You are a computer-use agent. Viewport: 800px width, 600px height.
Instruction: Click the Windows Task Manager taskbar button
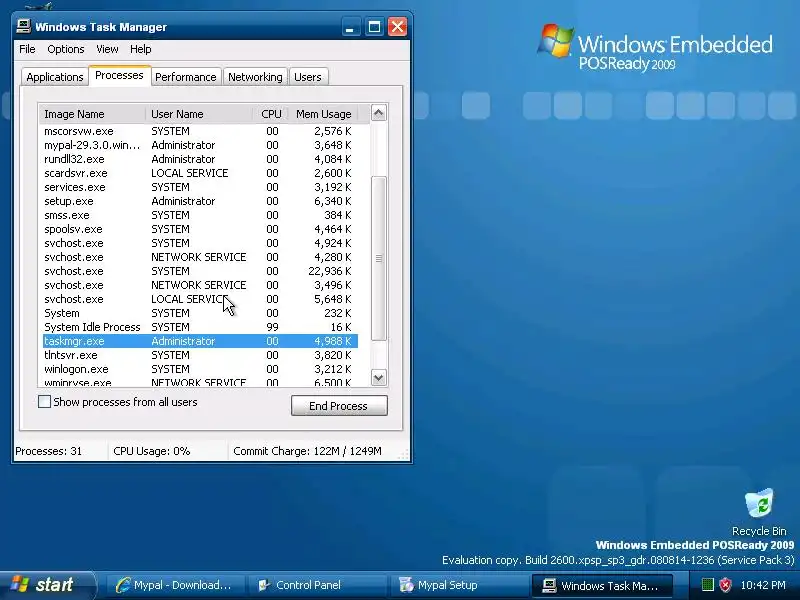(x=602, y=585)
